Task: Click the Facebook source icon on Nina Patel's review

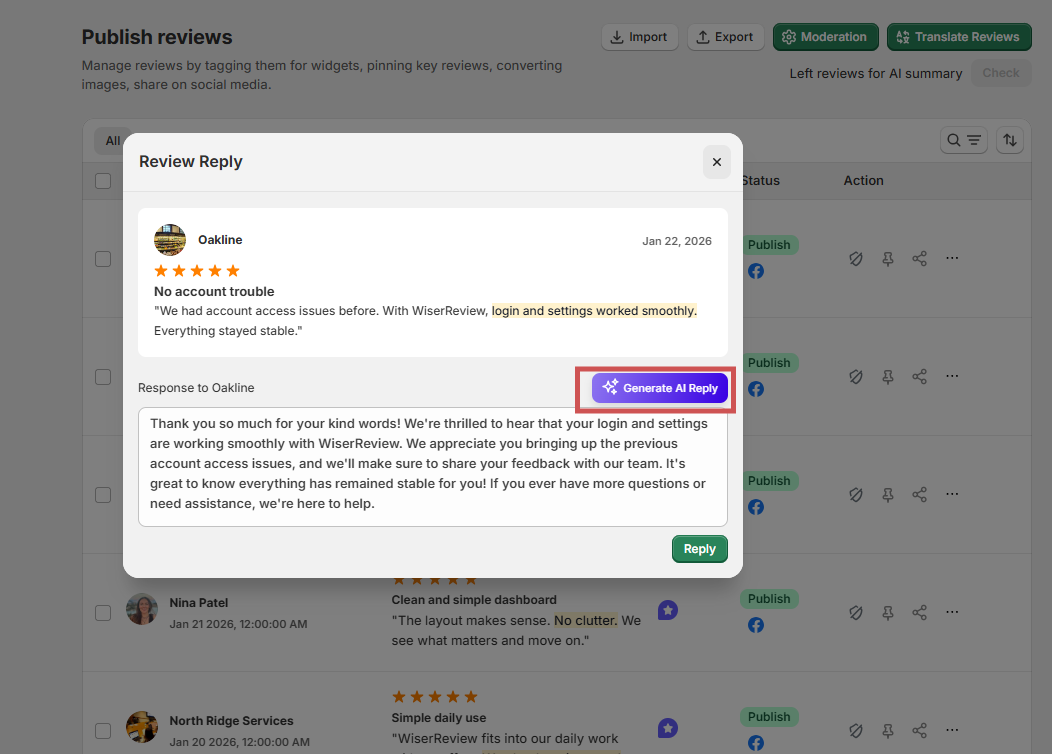Action: (x=755, y=624)
